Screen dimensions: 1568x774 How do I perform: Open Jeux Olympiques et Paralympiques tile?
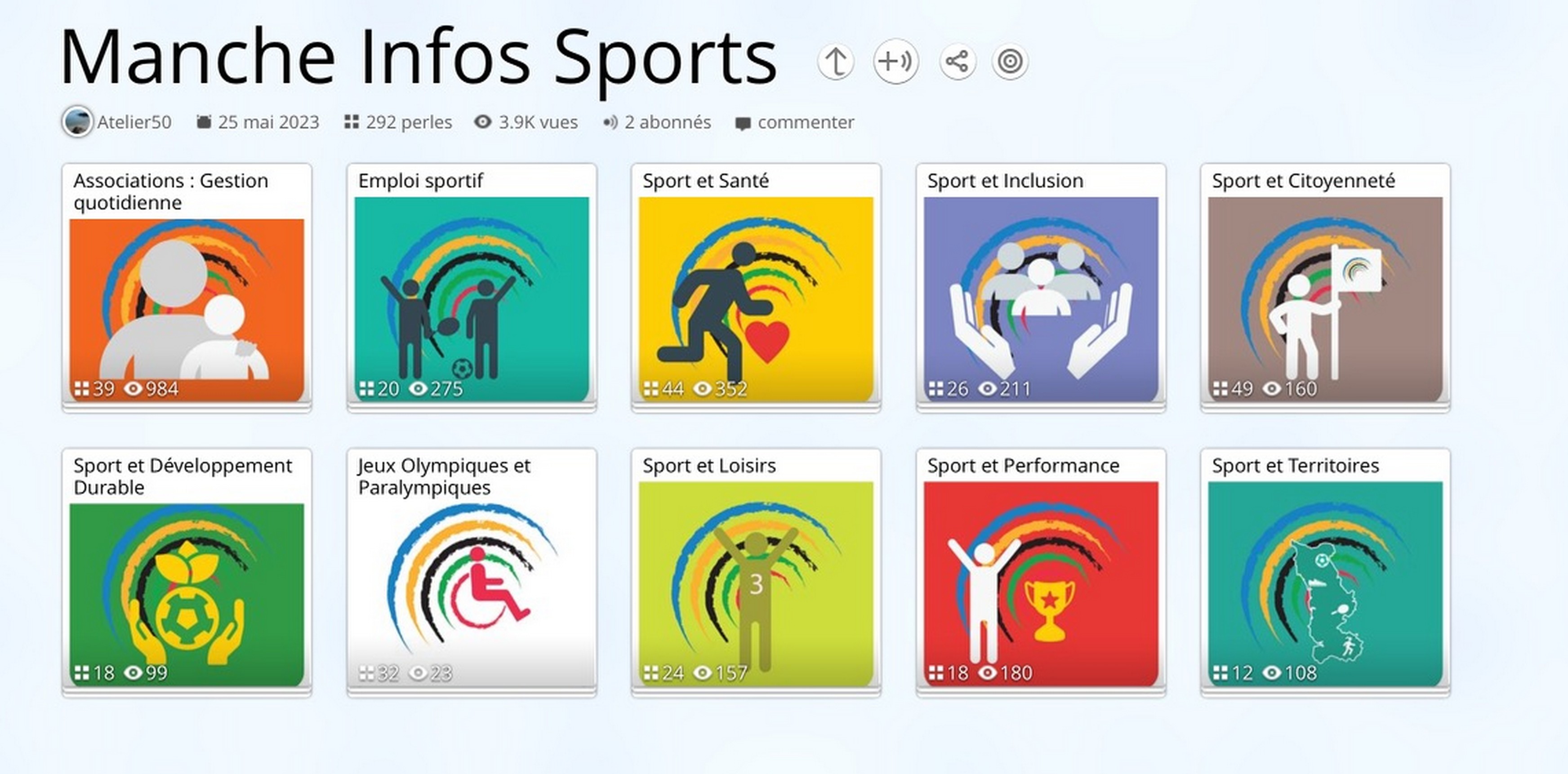(471, 584)
